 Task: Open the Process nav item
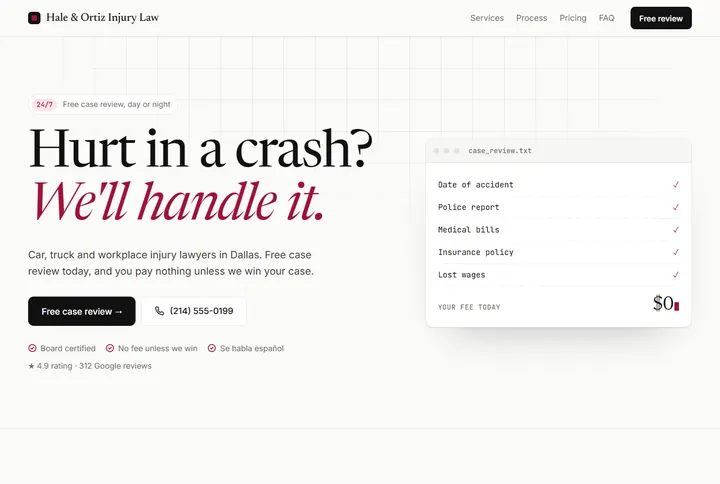pos(531,18)
